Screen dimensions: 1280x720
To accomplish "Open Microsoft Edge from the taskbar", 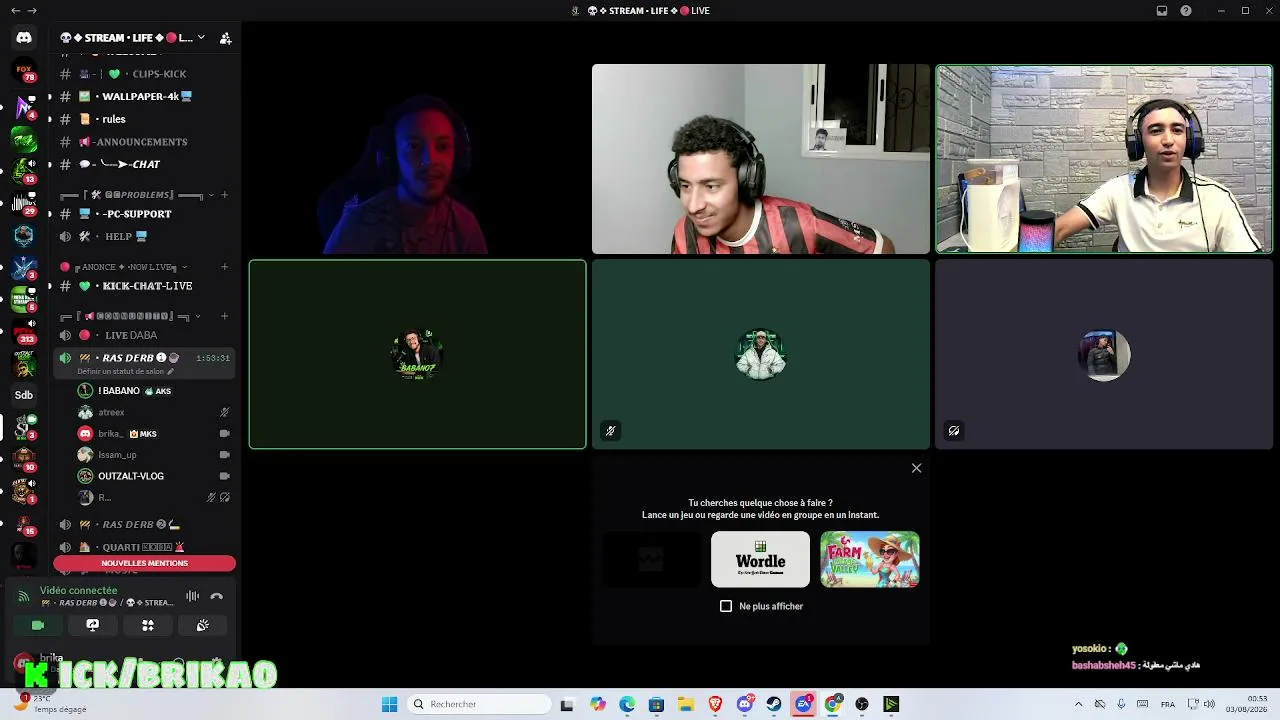I will click(x=627, y=704).
